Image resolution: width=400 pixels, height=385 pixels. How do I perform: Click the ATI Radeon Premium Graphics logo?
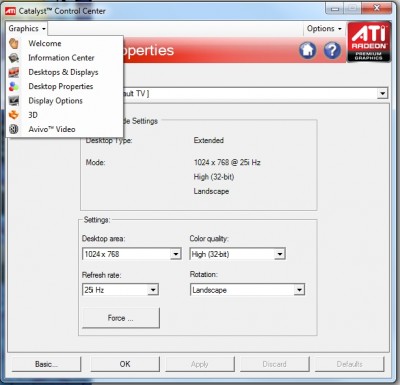pos(369,42)
